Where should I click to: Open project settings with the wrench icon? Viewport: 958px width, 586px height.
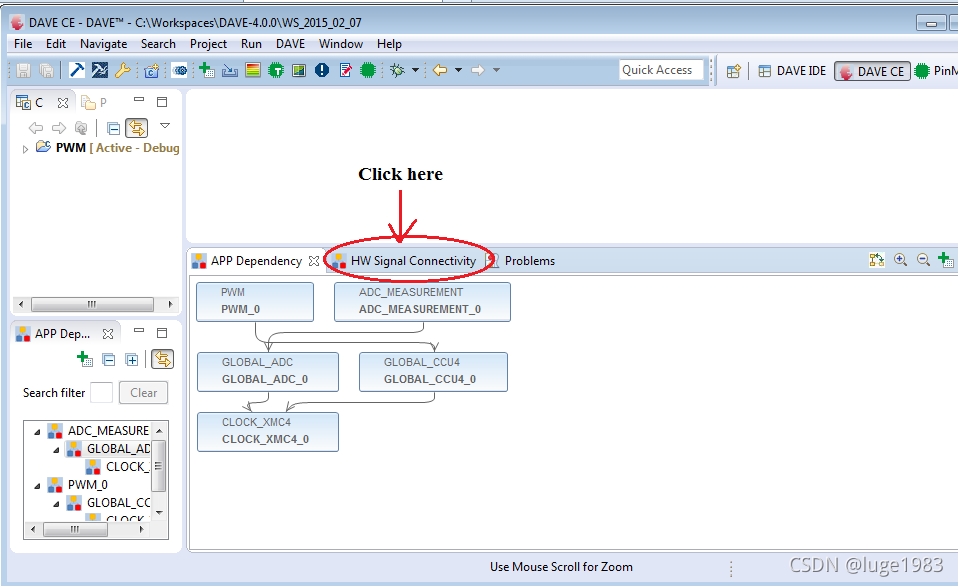(x=122, y=70)
